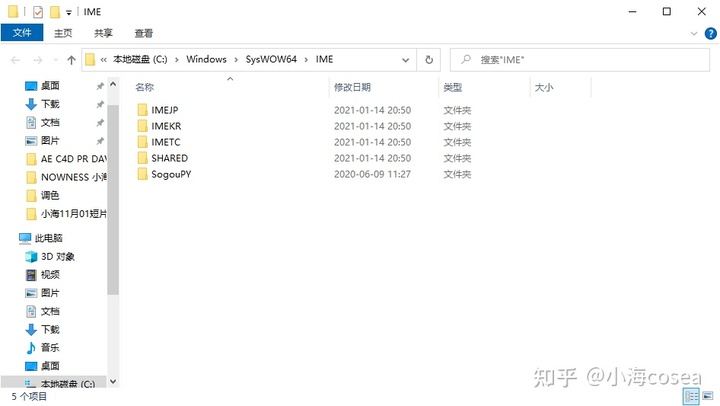Sort by the 大小 column header
720x406 pixels.
544,87
